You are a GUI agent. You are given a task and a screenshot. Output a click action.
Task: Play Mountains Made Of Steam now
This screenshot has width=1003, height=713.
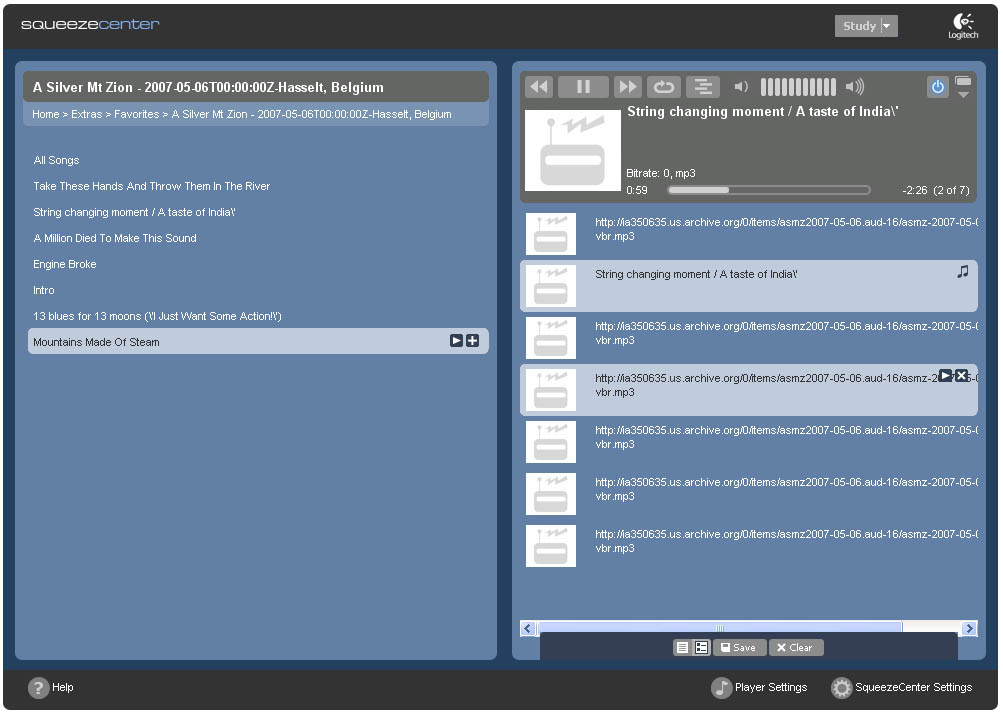(x=456, y=341)
